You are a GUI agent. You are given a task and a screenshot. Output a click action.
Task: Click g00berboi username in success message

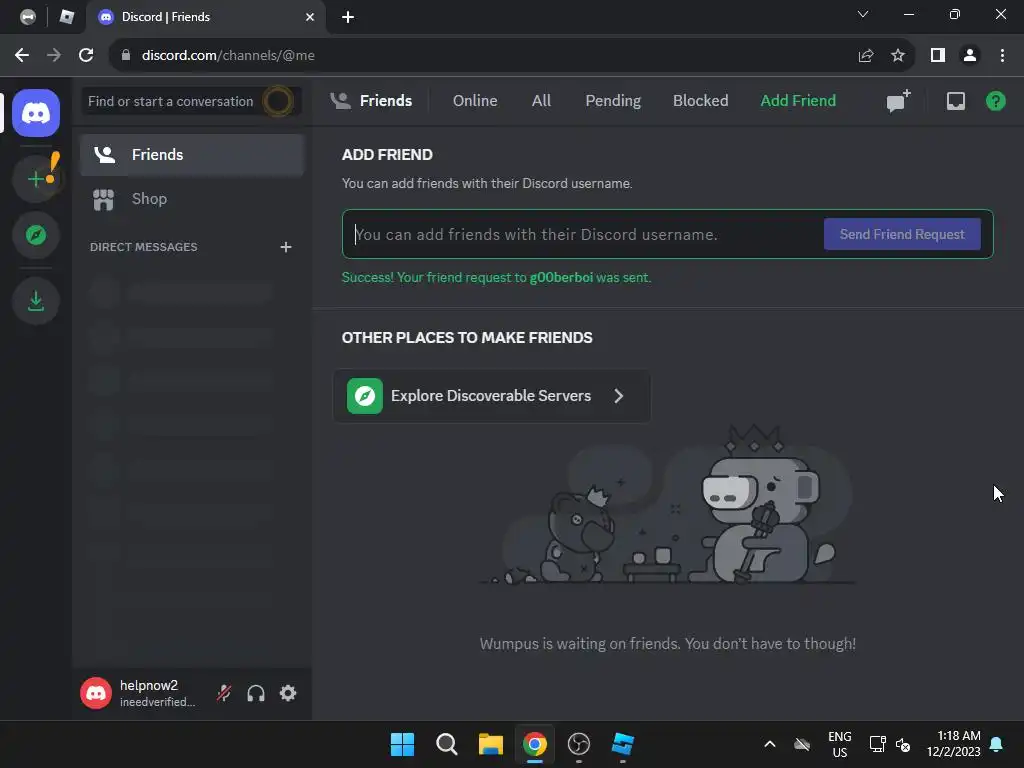[561, 278]
